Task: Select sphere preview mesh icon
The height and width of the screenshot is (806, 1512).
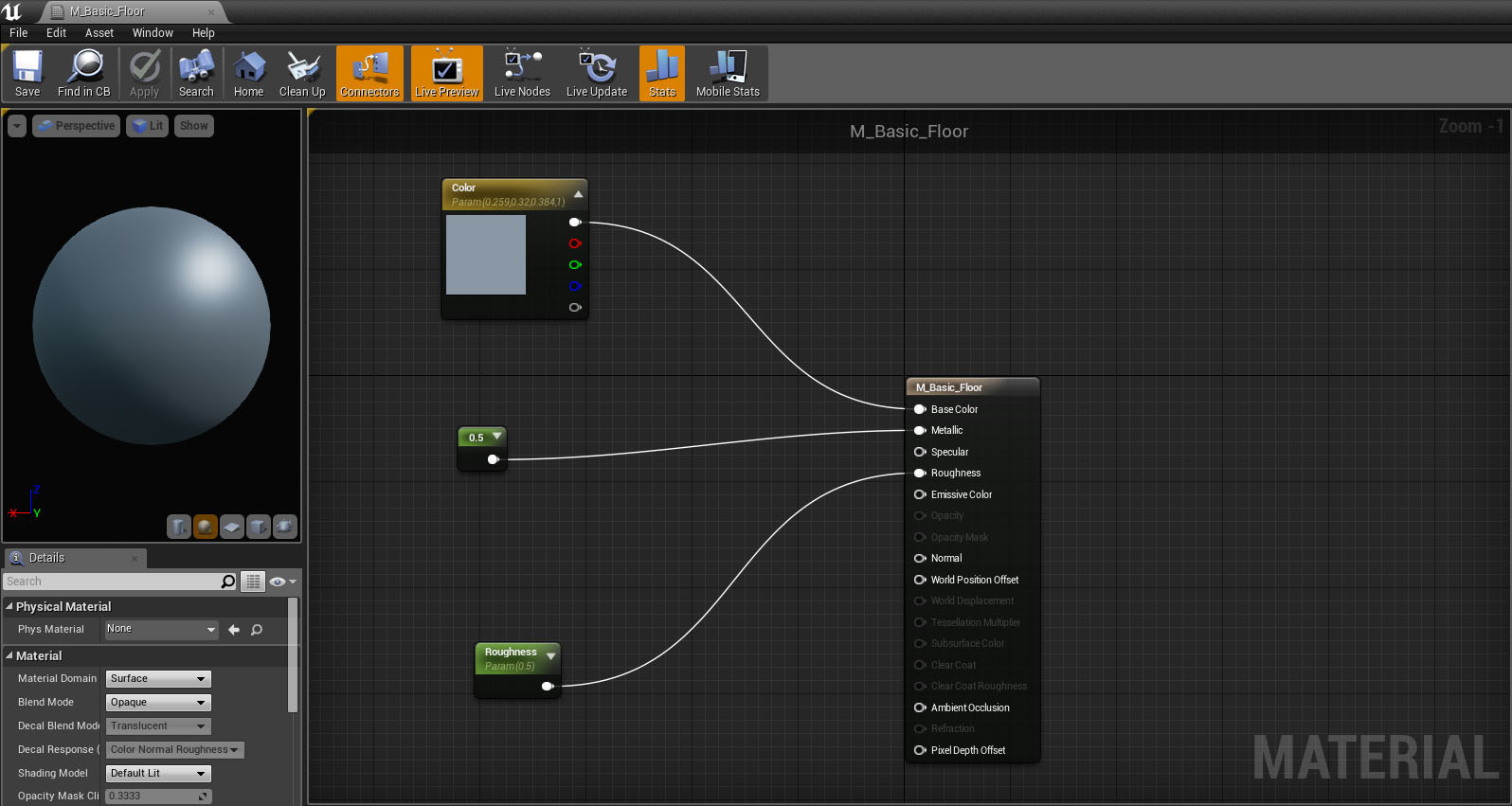Action: click(206, 527)
